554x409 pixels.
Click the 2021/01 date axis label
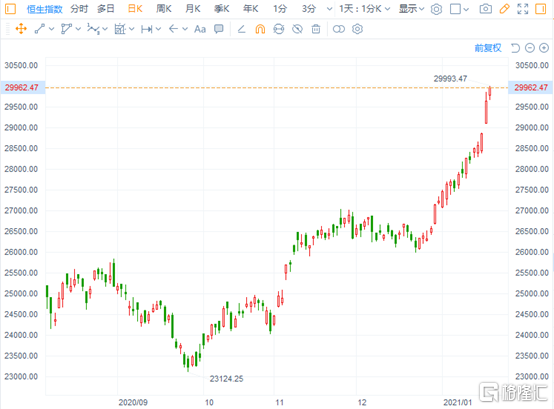click(x=457, y=402)
